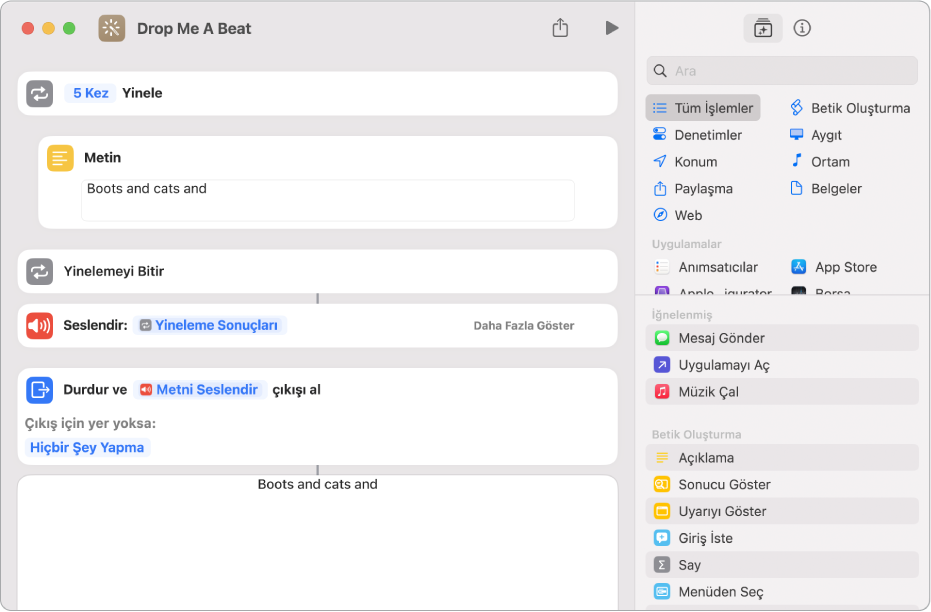Click the Drop Me A Beat title
This screenshot has height=612, width=931.
[194, 28]
